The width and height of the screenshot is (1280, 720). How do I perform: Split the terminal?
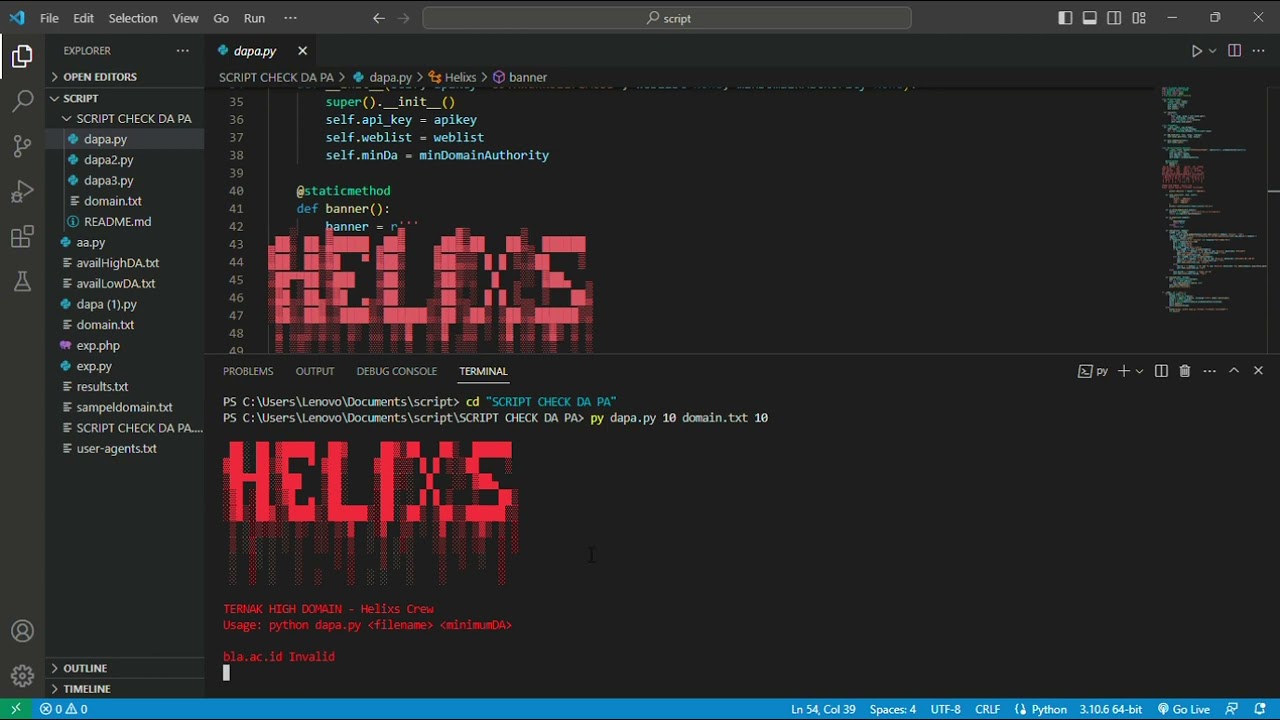pos(1161,371)
